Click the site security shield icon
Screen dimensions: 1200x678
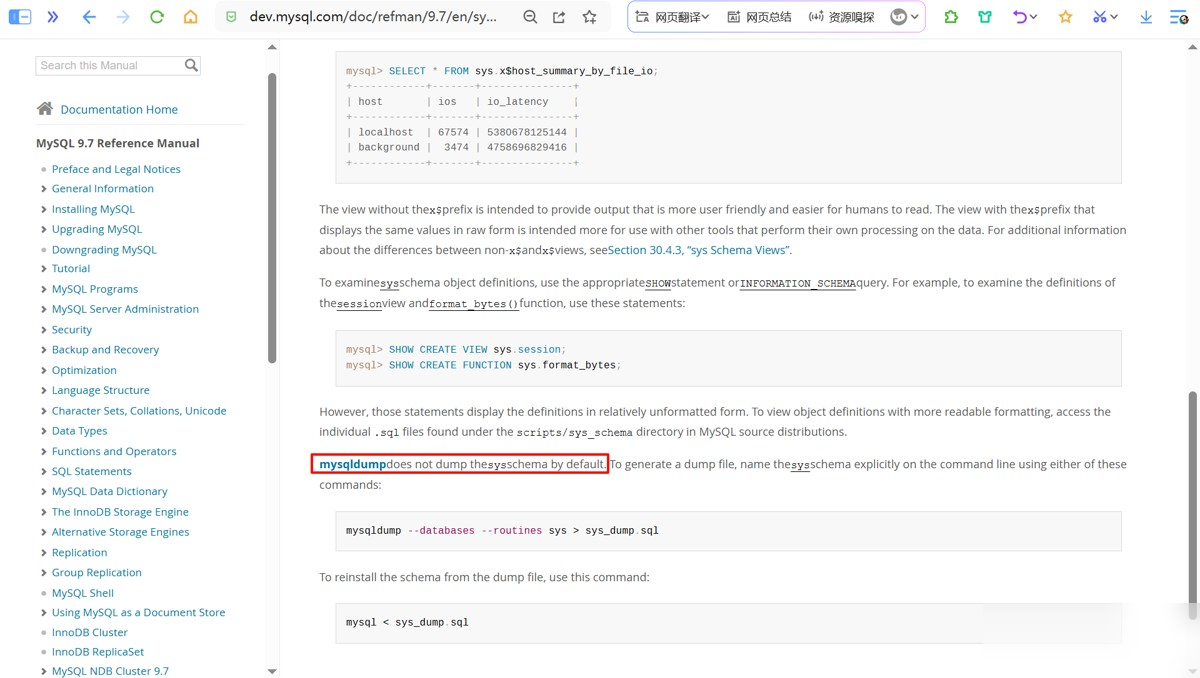(231, 17)
